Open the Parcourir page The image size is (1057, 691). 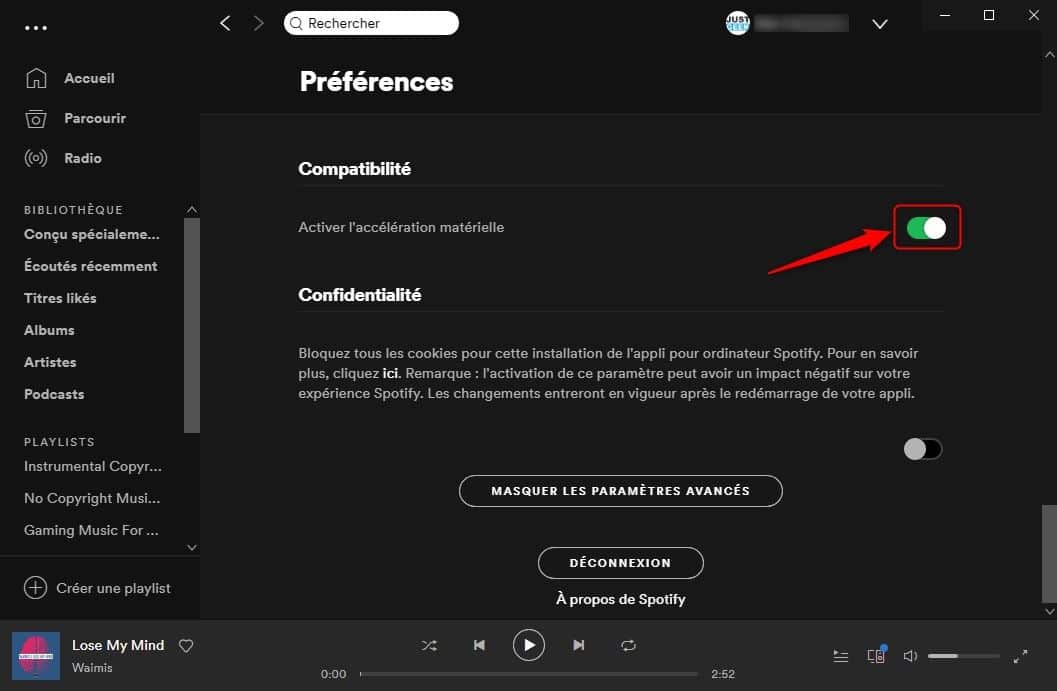tap(95, 119)
